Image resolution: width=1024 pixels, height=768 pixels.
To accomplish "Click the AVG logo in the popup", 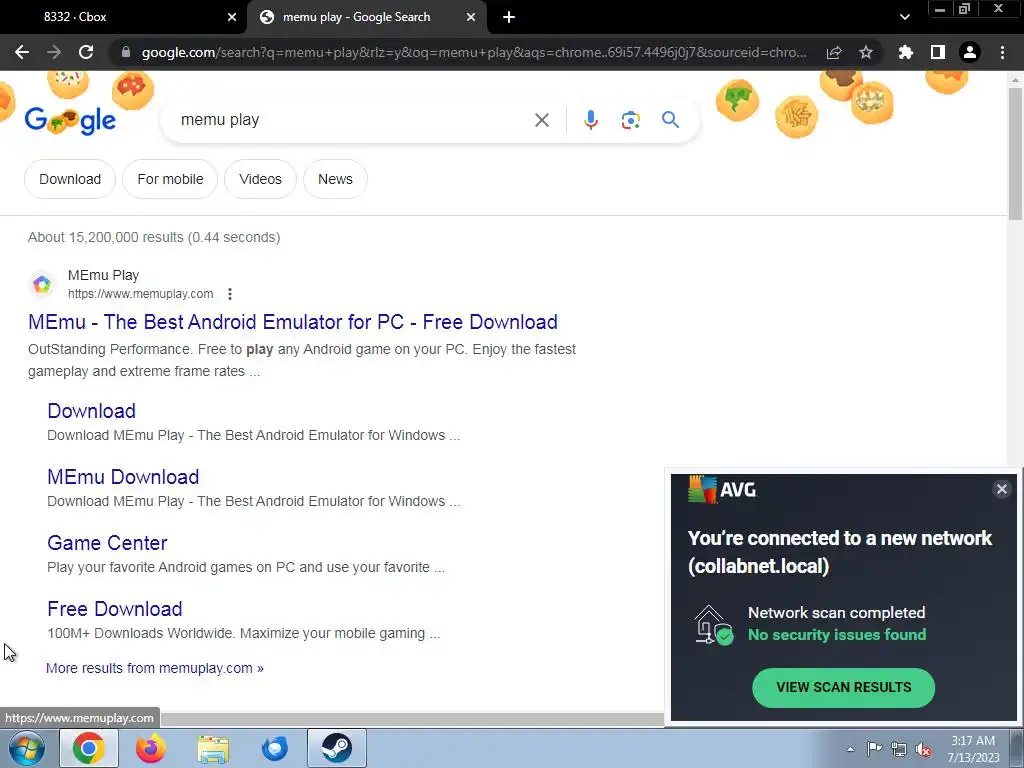I will click(722, 489).
